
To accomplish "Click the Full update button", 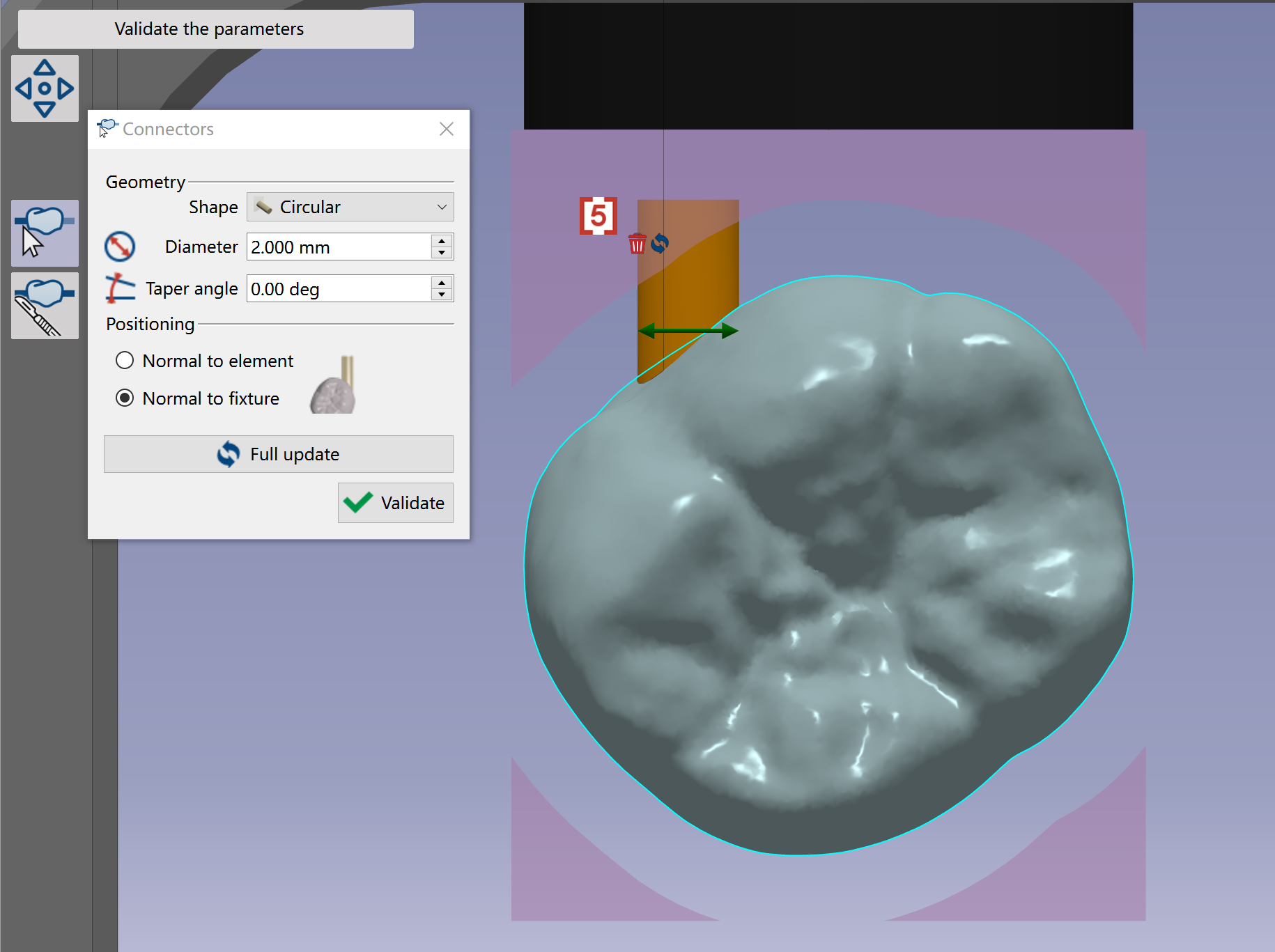I will (x=279, y=454).
